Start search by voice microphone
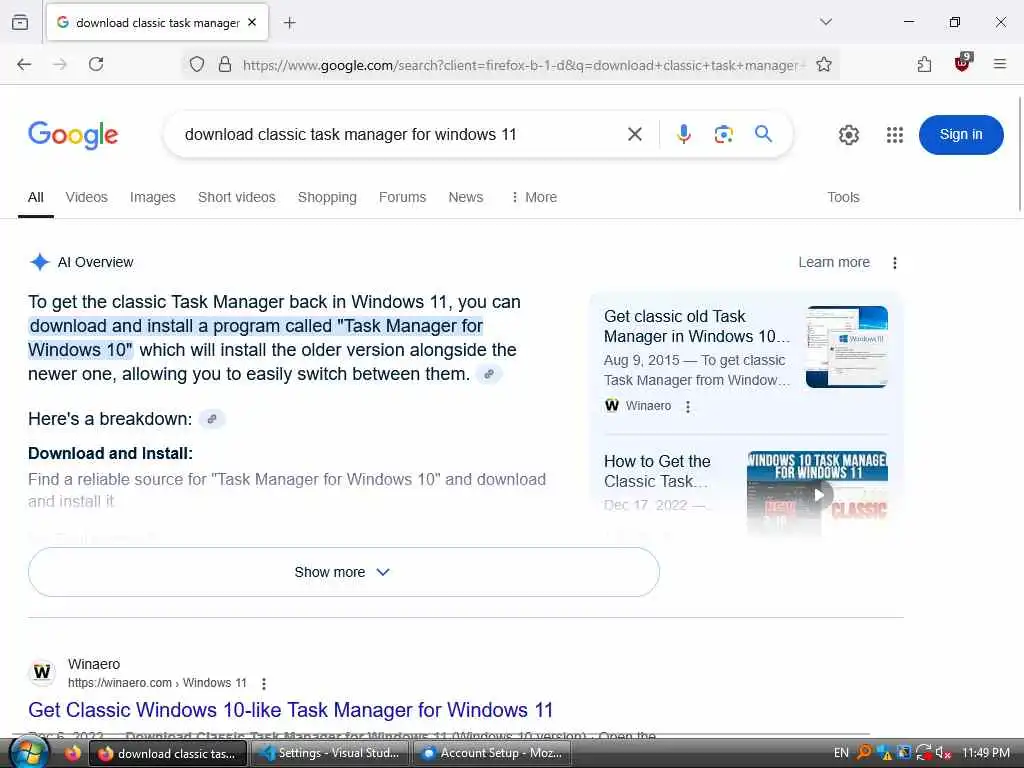Screen dimensions: 1024x768 [684, 134]
